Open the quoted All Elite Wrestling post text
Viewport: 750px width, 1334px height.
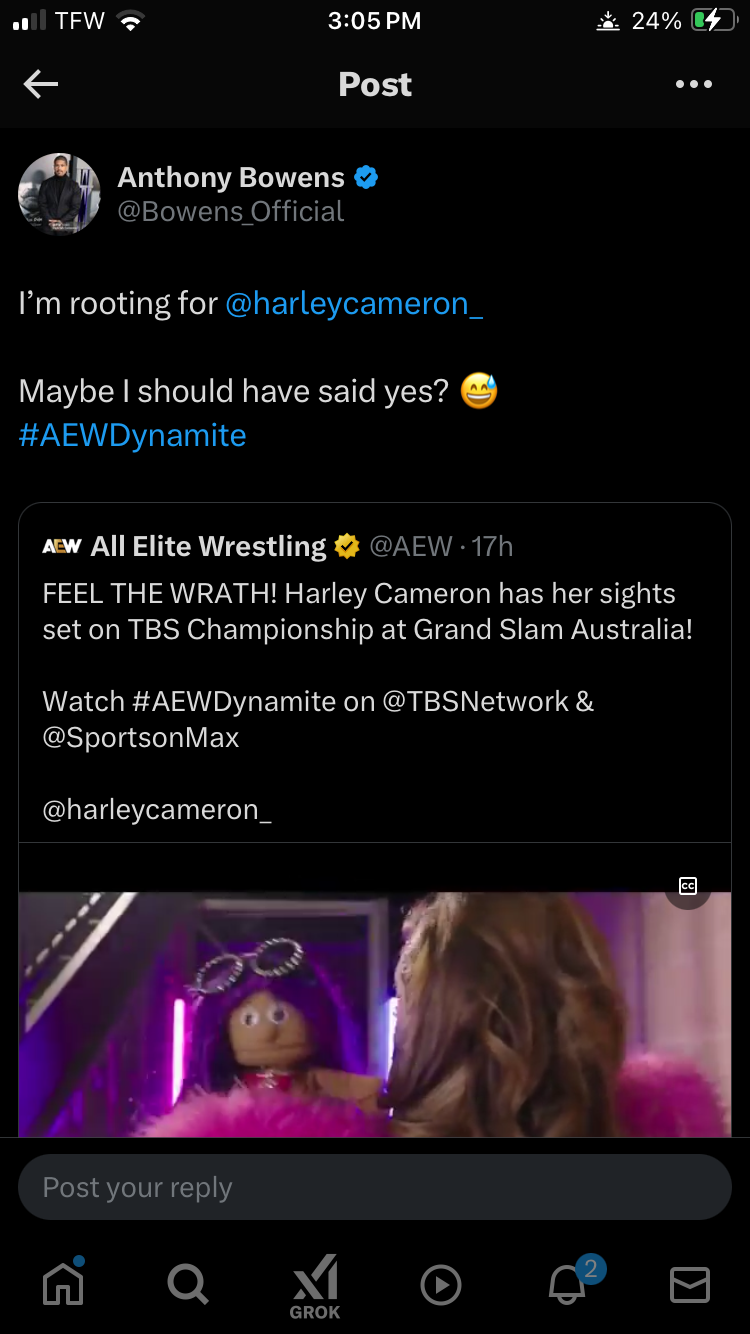pos(367,611)
